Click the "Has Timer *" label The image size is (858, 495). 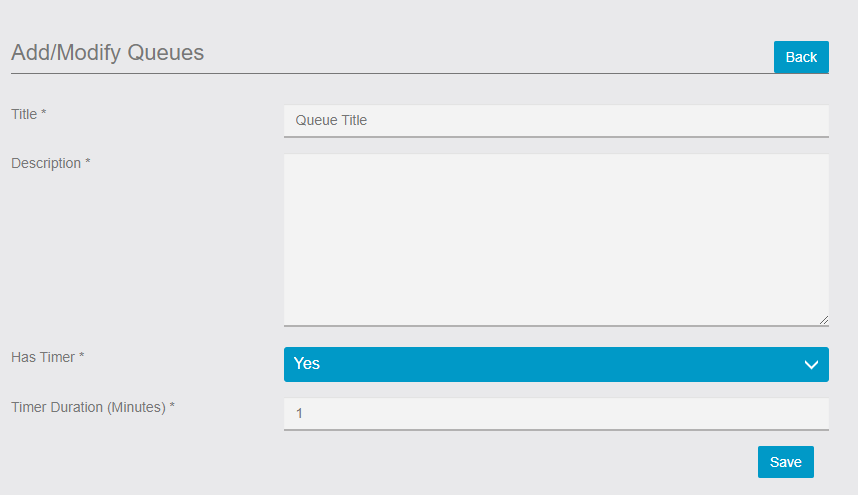coord(48,357)
